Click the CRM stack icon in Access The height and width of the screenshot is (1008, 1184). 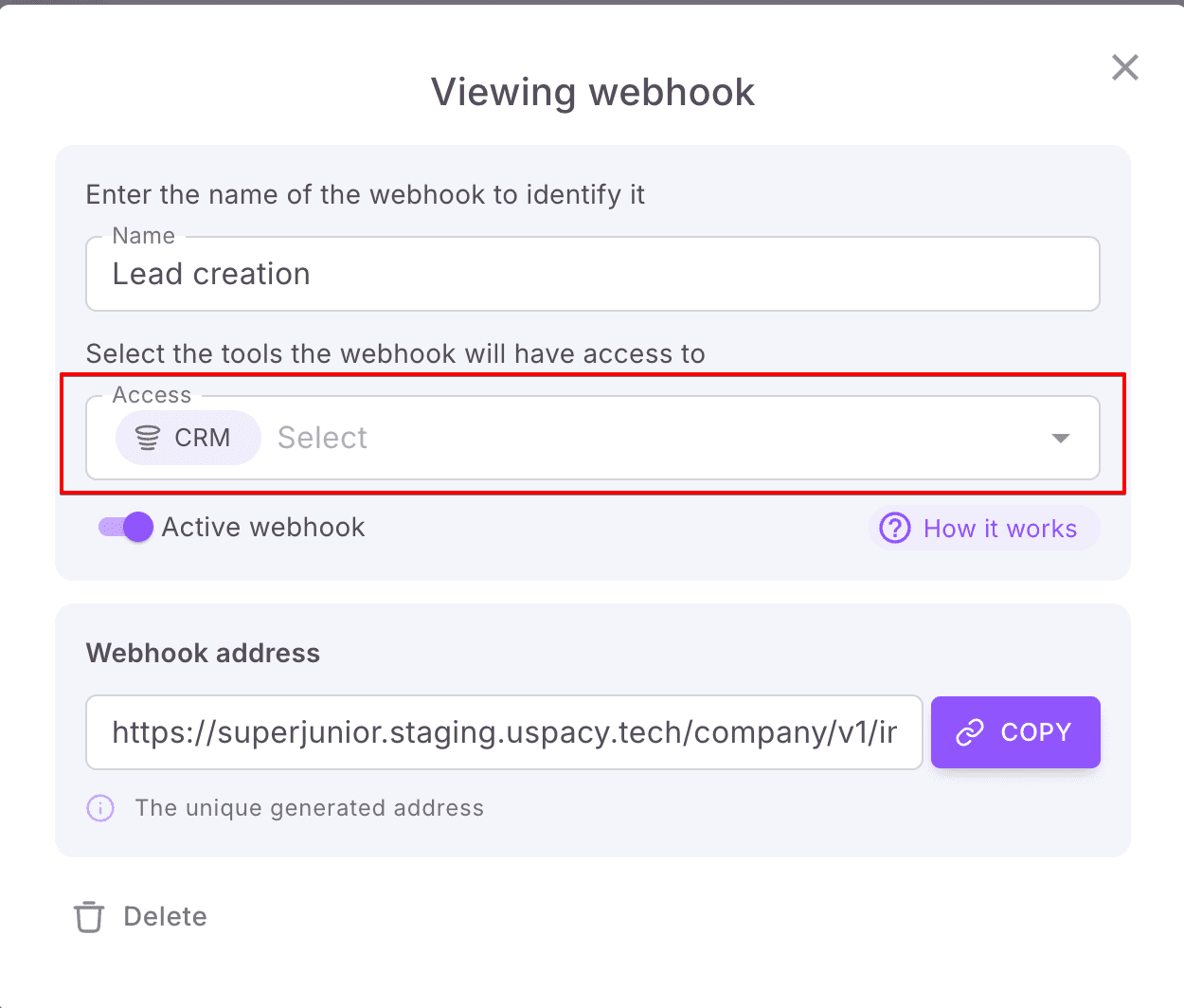(x=148, y=438)
